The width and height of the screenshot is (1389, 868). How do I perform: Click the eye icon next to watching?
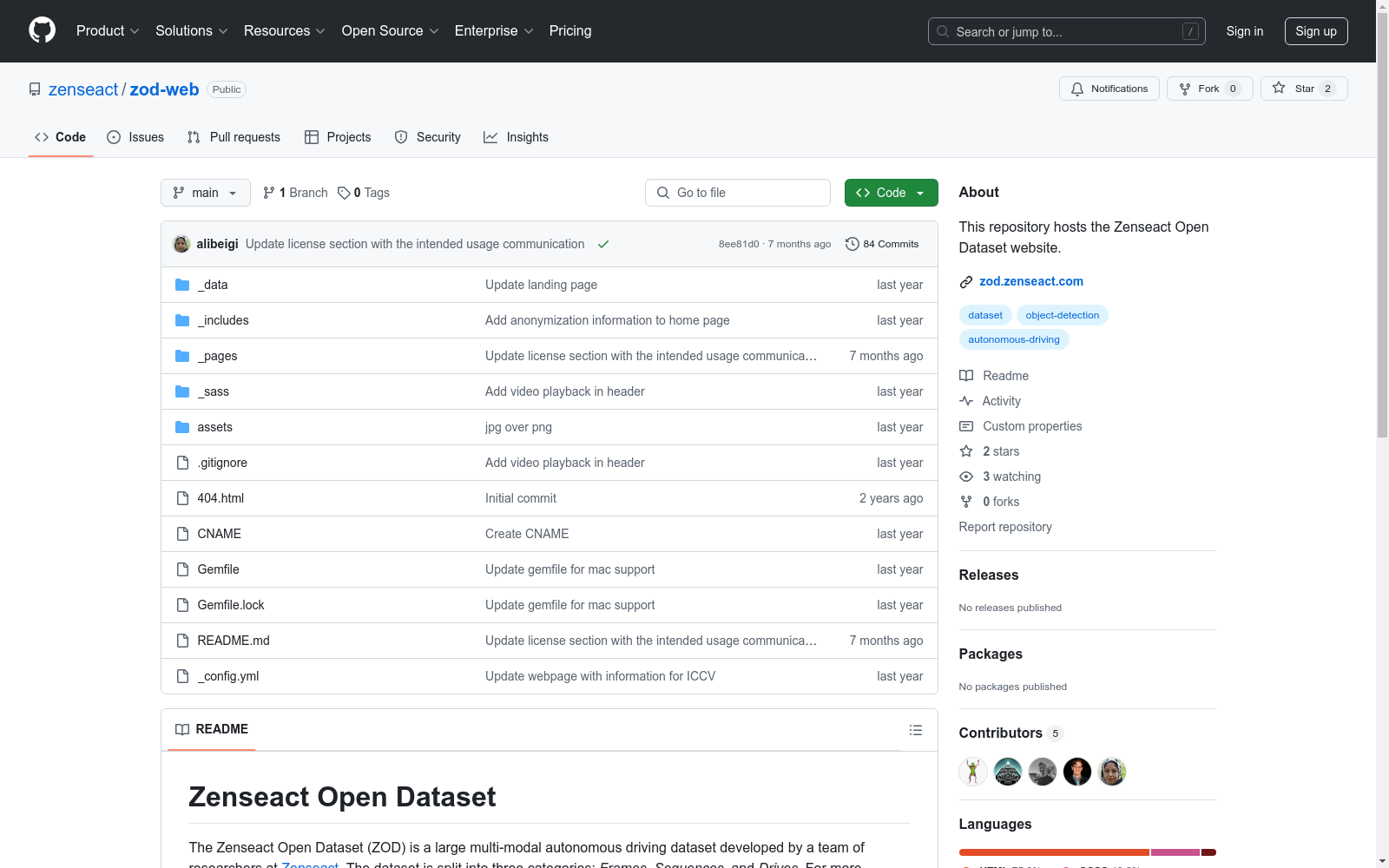coord(966,477)
